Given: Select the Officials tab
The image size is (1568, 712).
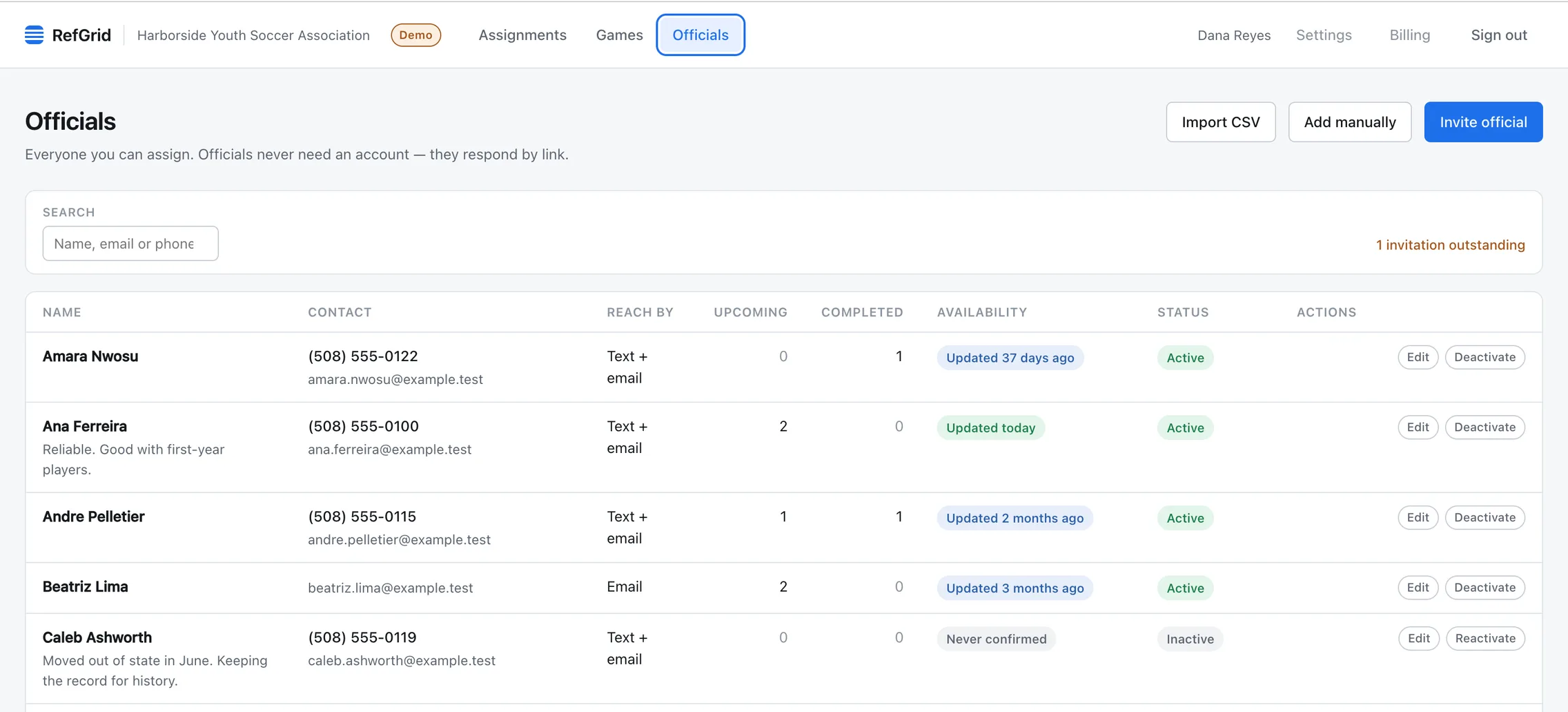Looking at the screenshot, I should [700, 35].
